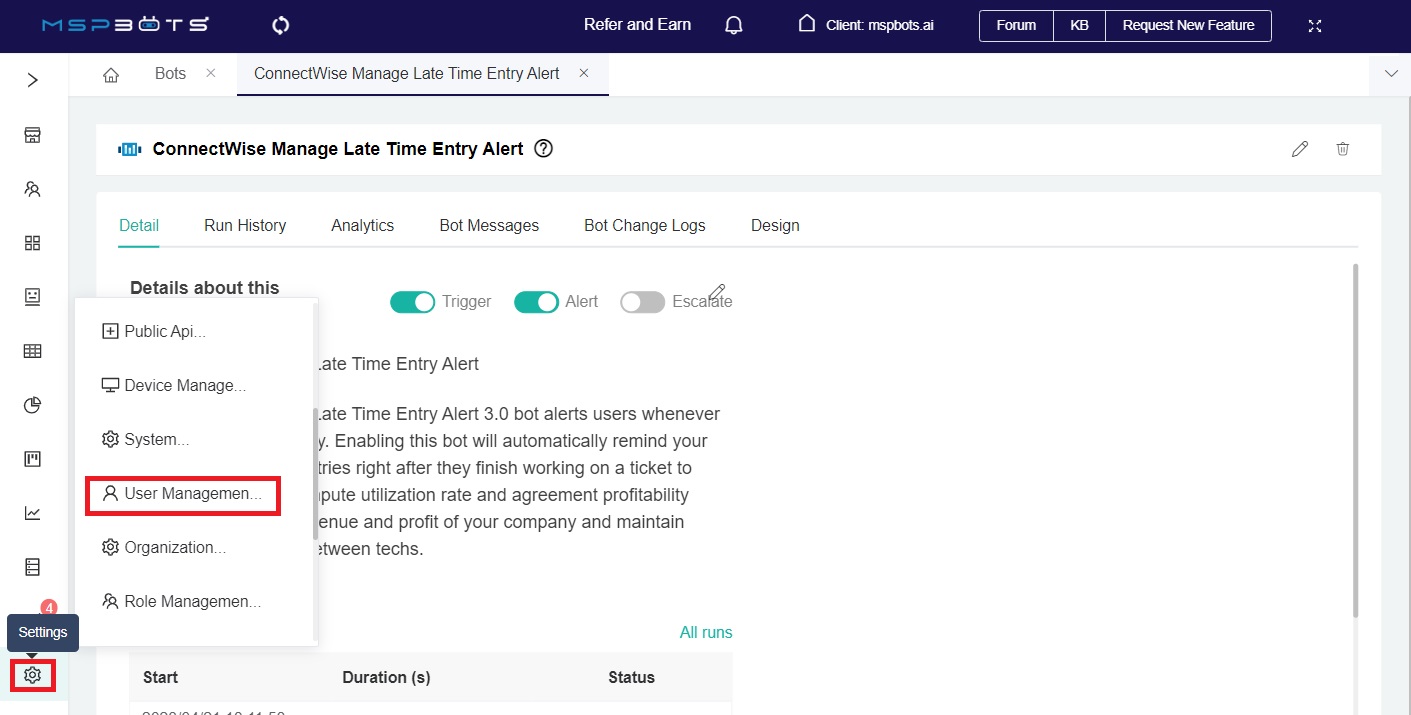The height and width of the screenshot is (715, 1411).
Task: Click the home icon tab
Action: point(111,75)
